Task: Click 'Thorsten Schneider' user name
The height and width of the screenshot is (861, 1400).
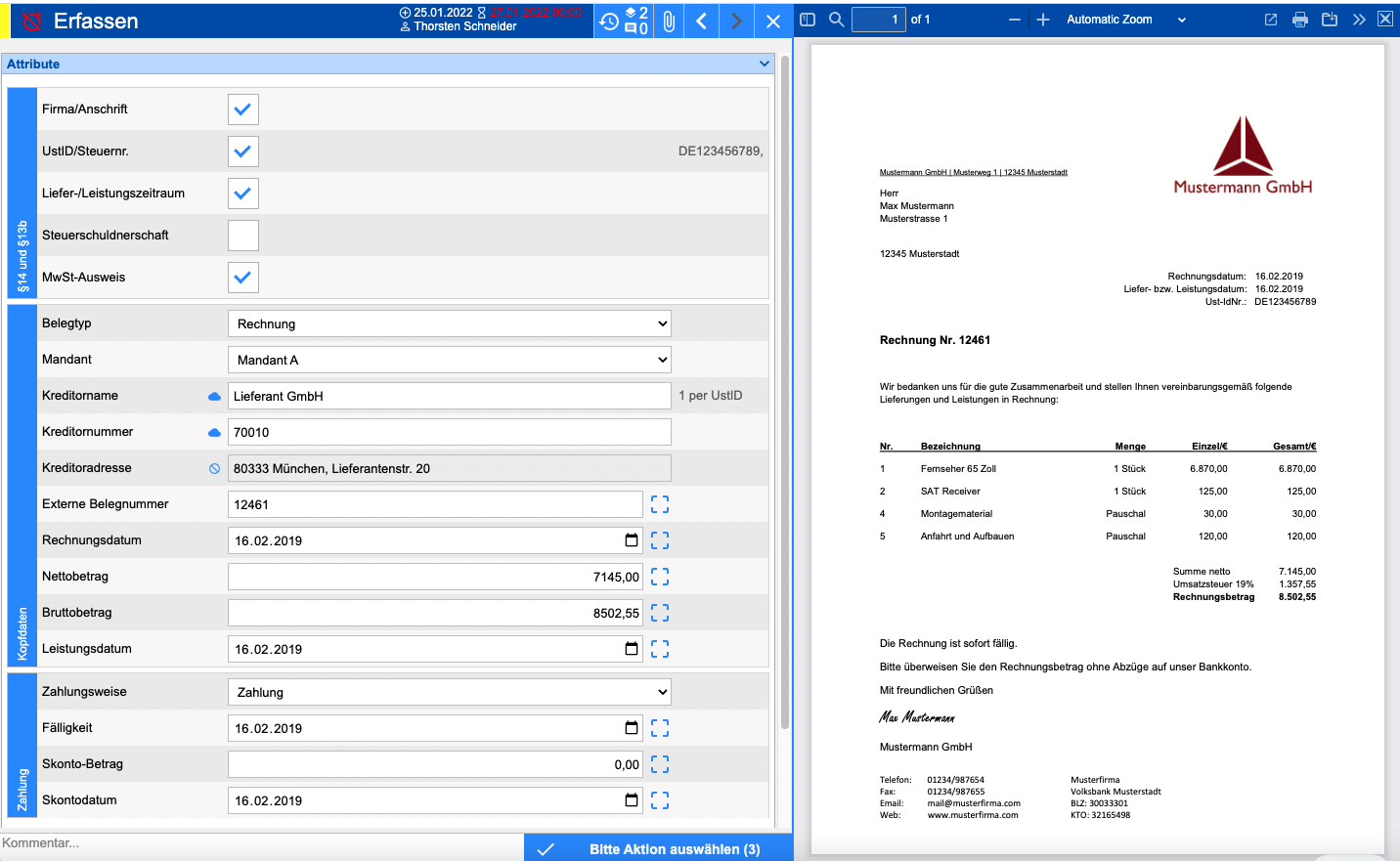Action: [x=465, y=26]
